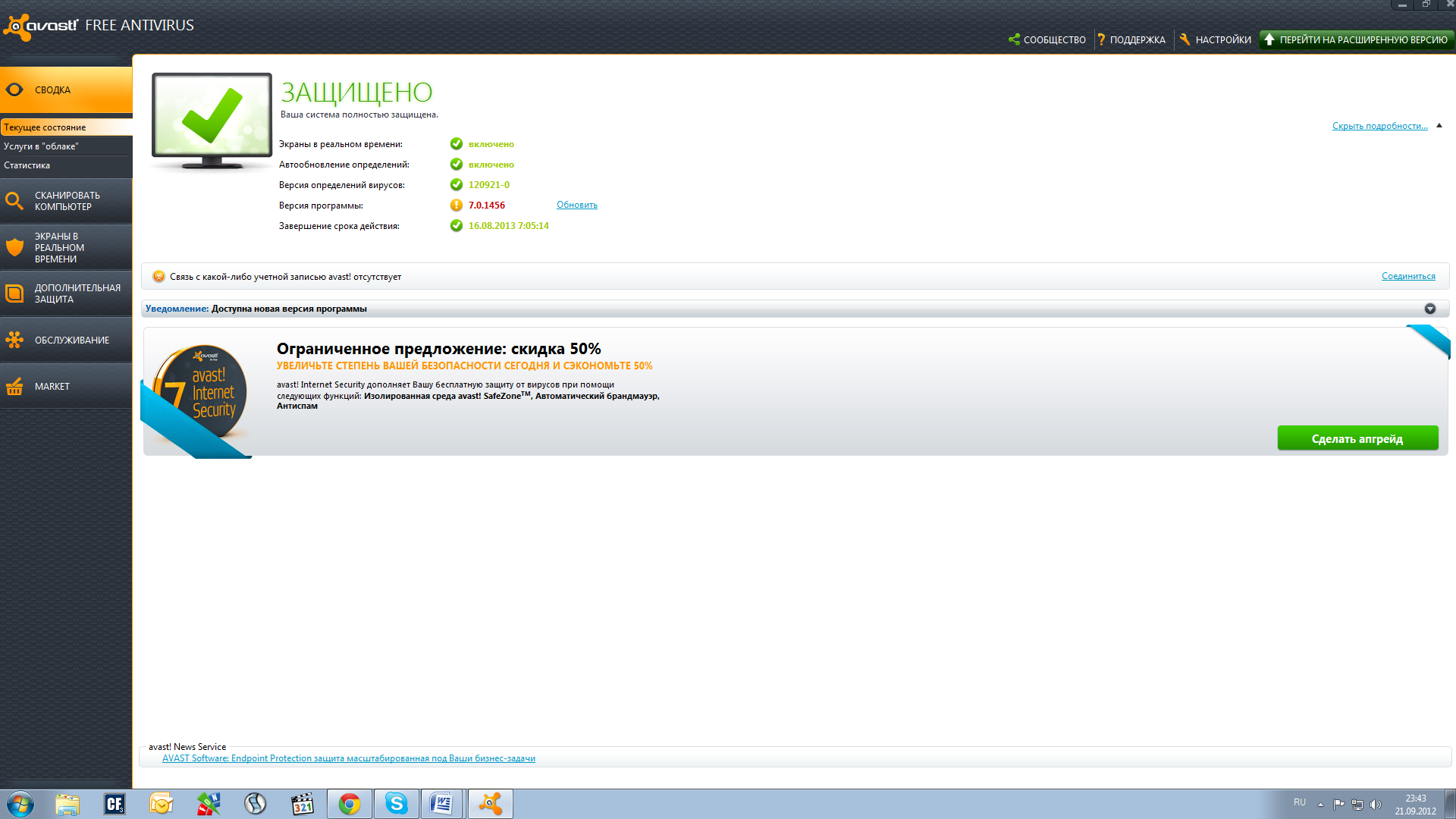The width and height of the screenshot is (1456, 819).
Task: Click the green check next to auto-update definitions
Action: 457,165
